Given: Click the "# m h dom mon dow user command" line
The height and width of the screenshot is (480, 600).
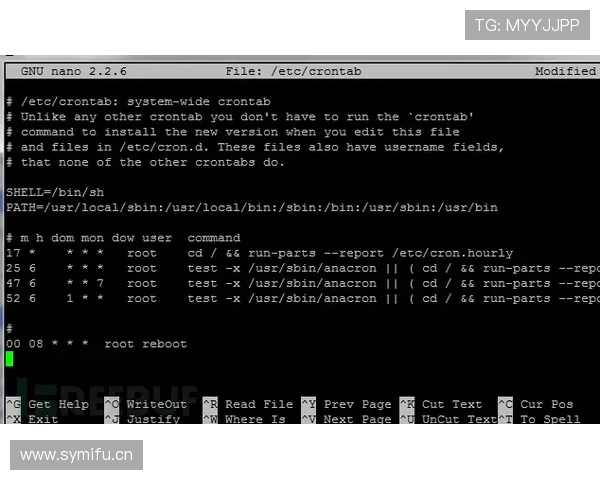Looking at the screenshot, I should (x=123, y=238).
